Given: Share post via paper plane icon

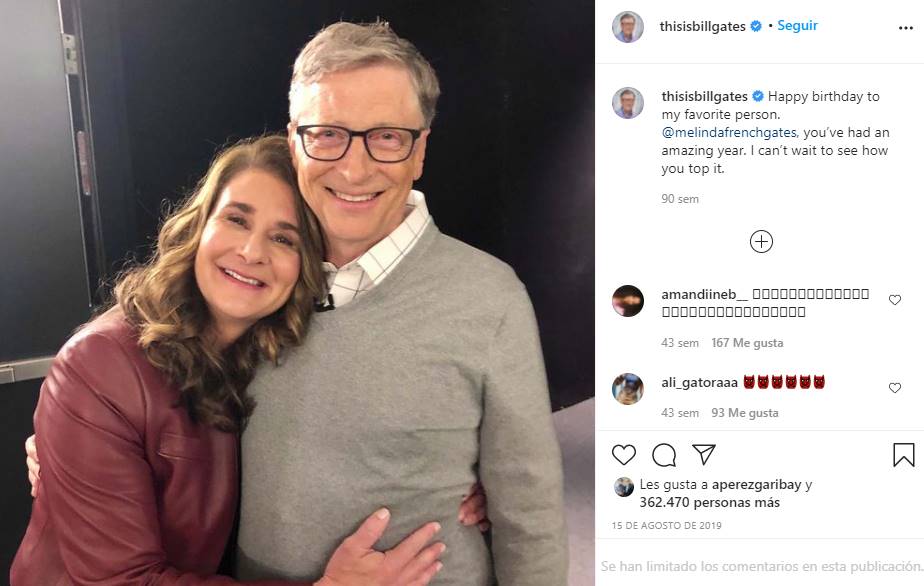Looking at the screenshot, I should point(704,455).
